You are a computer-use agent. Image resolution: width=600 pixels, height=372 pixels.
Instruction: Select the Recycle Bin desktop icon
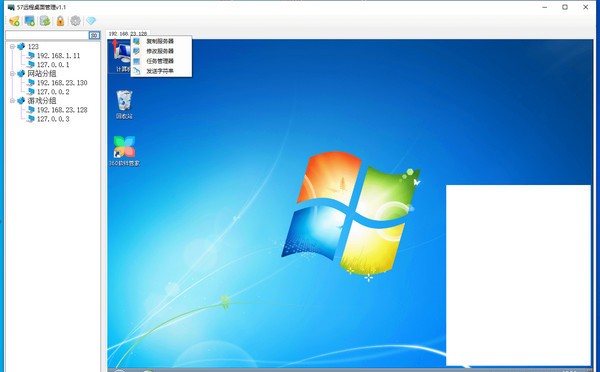[124, 104]
